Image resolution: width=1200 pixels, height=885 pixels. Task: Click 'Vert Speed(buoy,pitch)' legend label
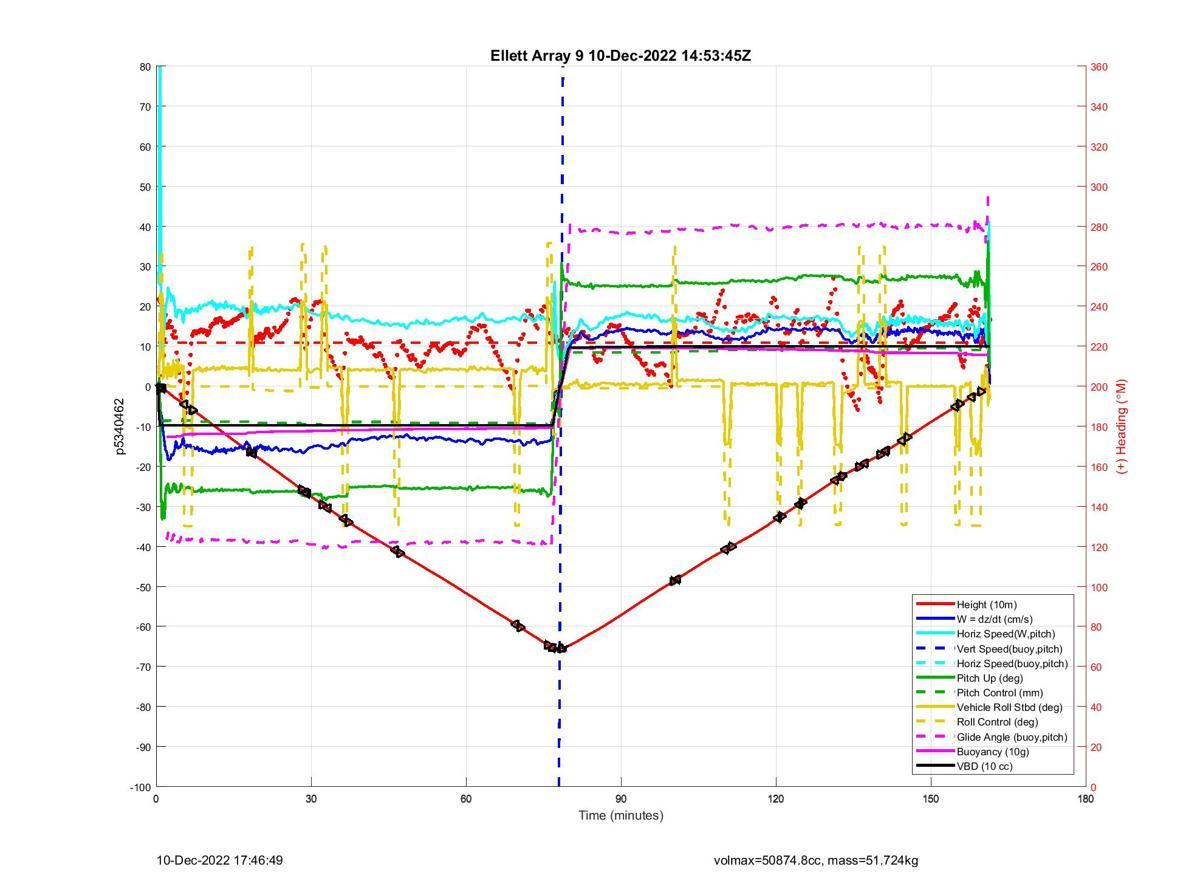(1010, 649)
